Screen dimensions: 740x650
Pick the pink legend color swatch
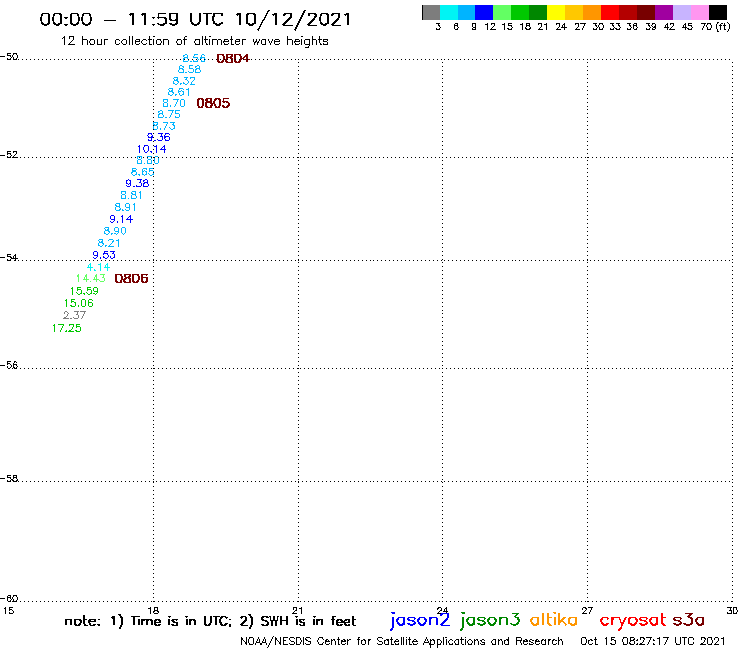point(700,12)
